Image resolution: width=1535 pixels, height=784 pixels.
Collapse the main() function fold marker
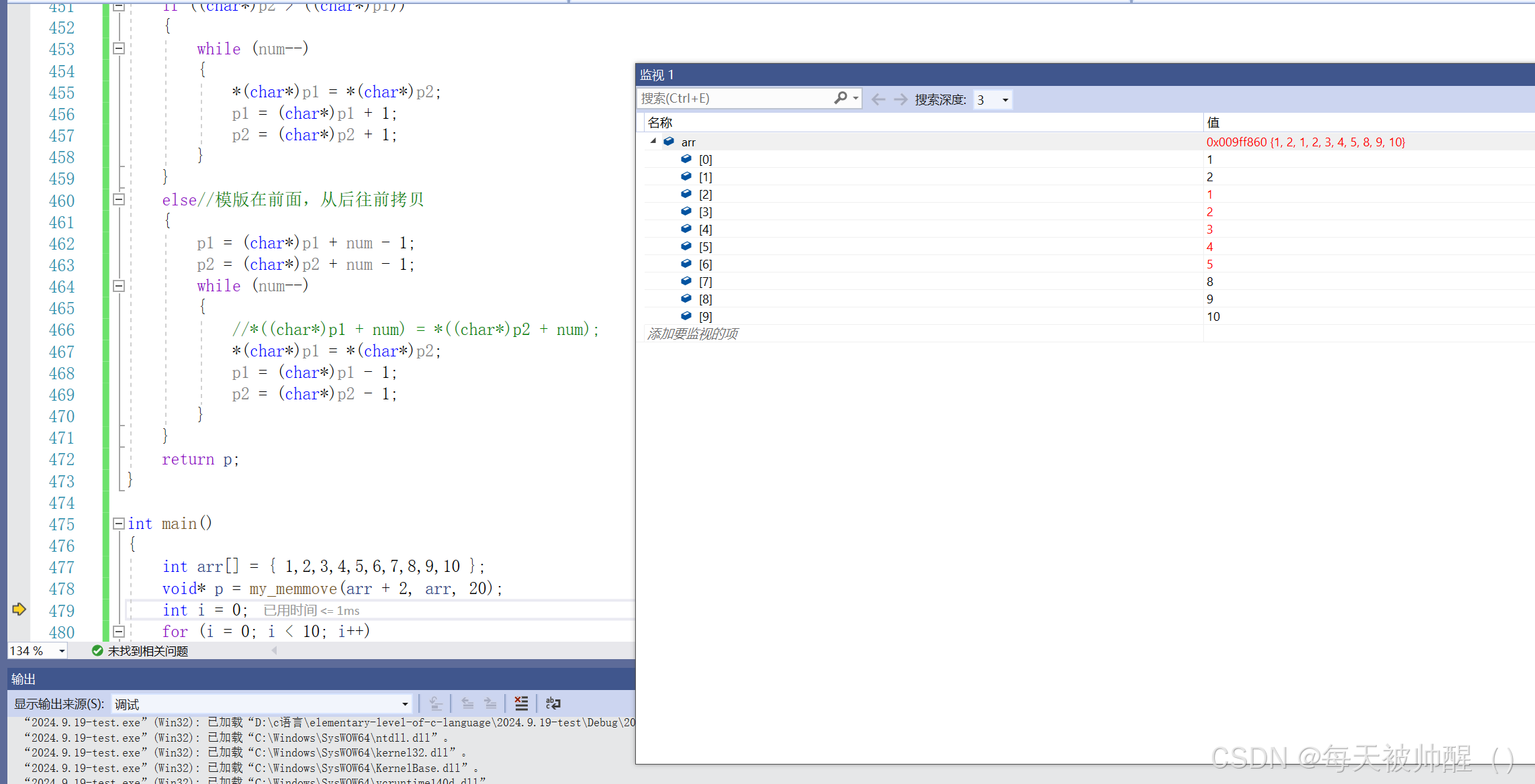pos(119,523)
